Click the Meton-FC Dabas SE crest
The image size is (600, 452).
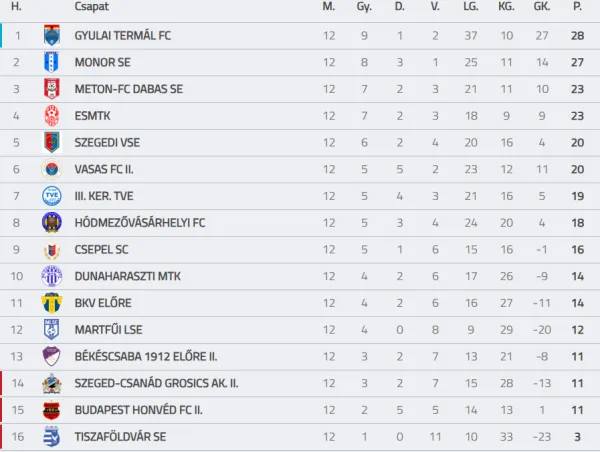52,89
